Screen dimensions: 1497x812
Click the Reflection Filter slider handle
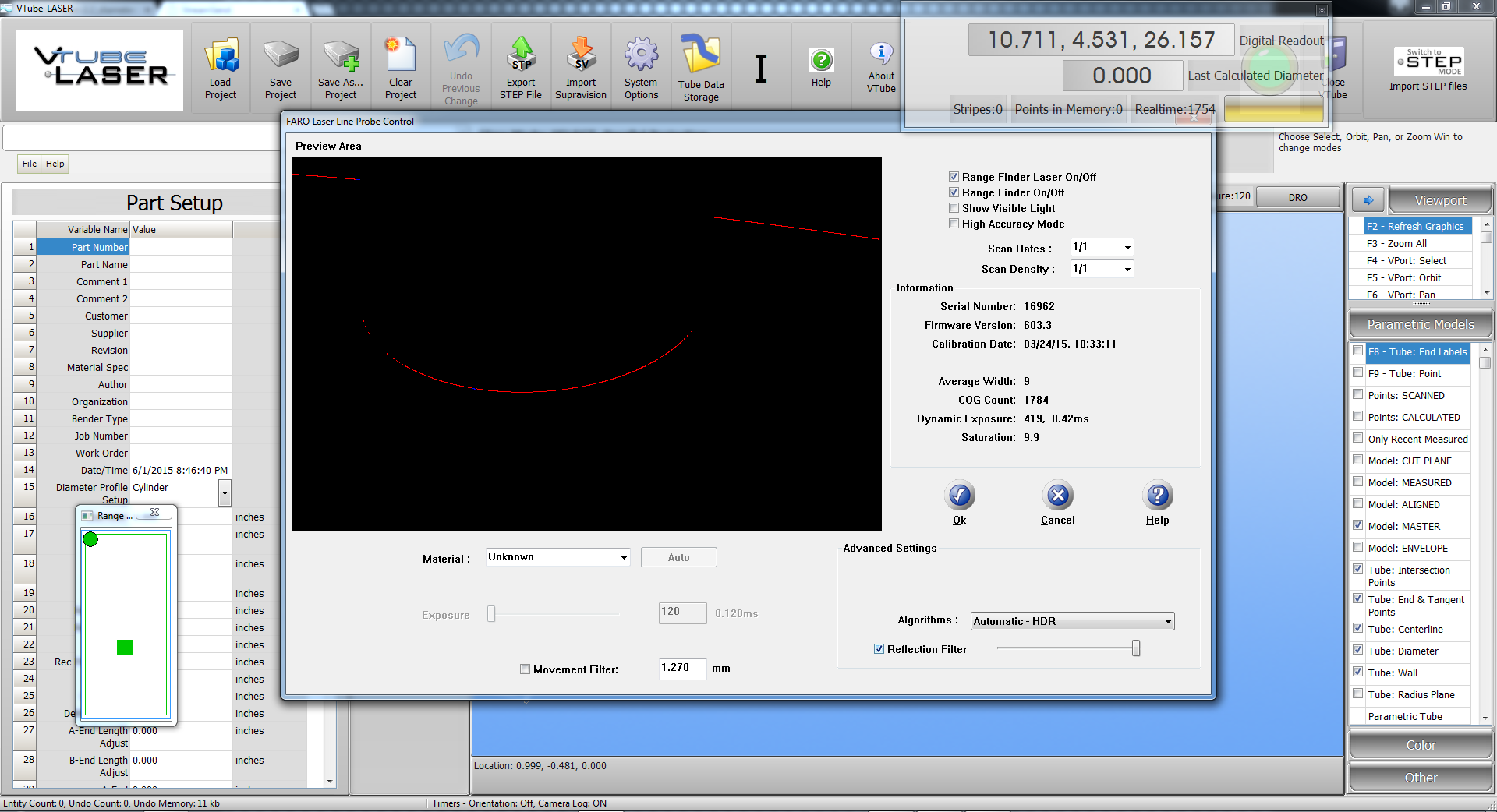1136,648
